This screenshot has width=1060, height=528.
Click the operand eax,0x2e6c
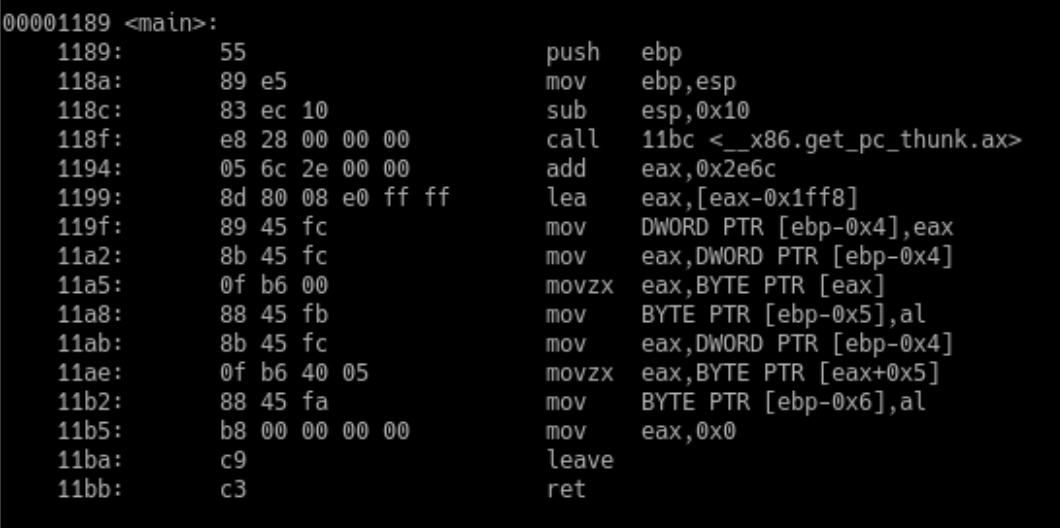[x=701, y=169]
